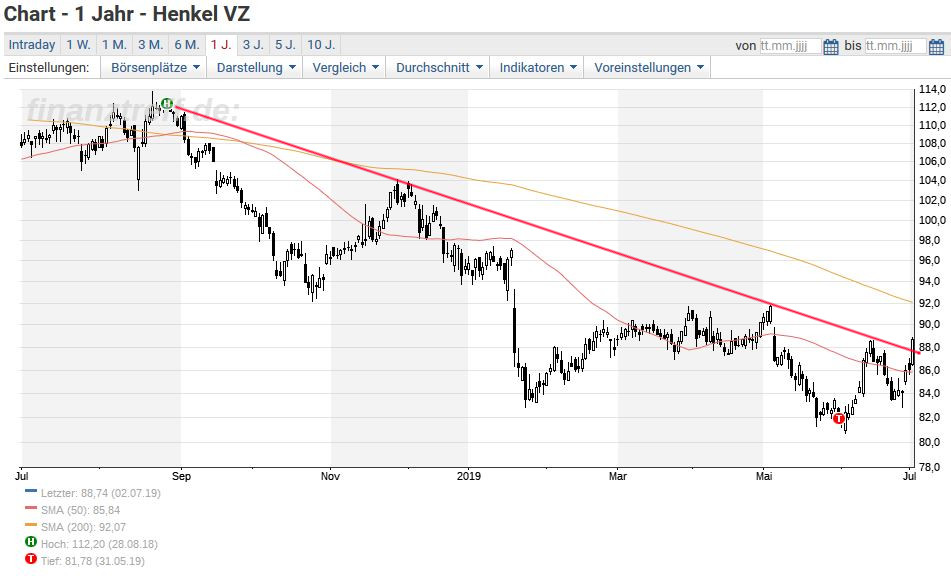951x576 pixels.
Task: Select the 1 M. time range
Action: click(x=114, y=45)
